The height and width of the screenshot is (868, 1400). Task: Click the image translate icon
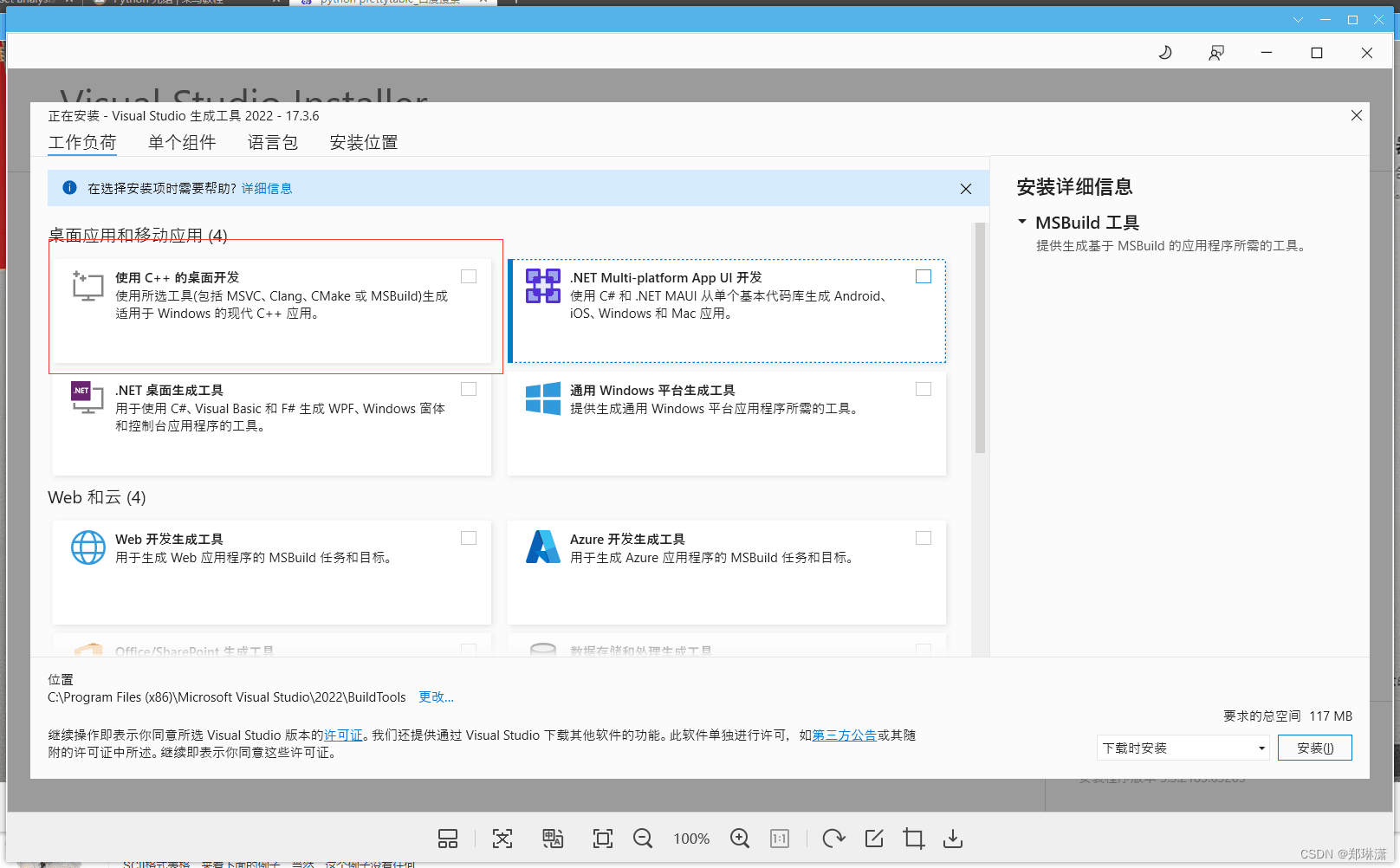[x=554, y=839]
